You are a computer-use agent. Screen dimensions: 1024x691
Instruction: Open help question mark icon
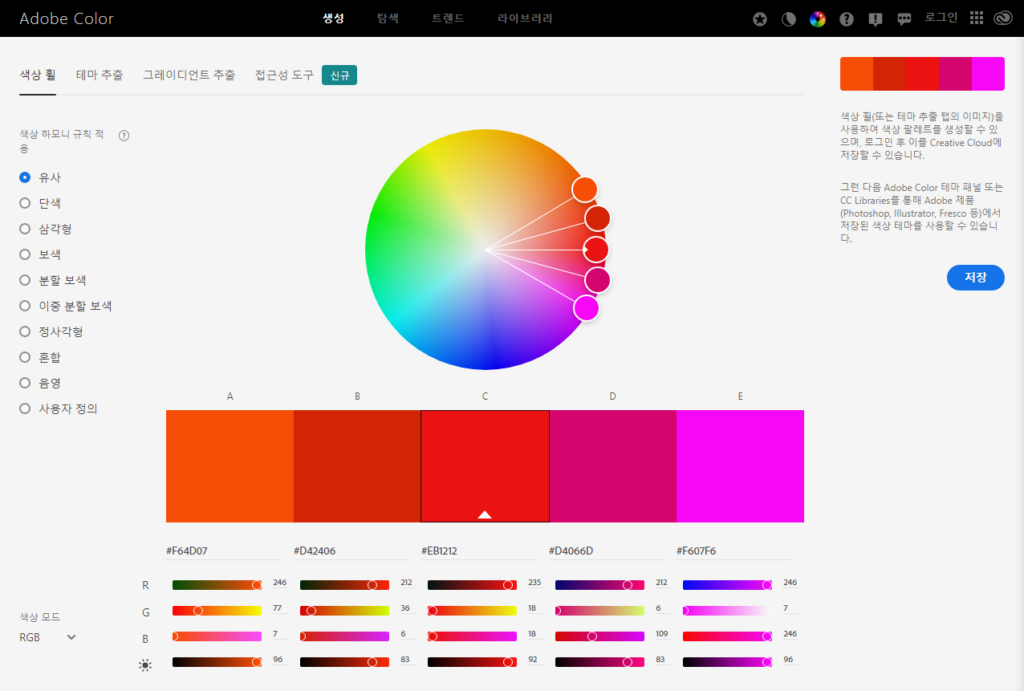[847, 19]
